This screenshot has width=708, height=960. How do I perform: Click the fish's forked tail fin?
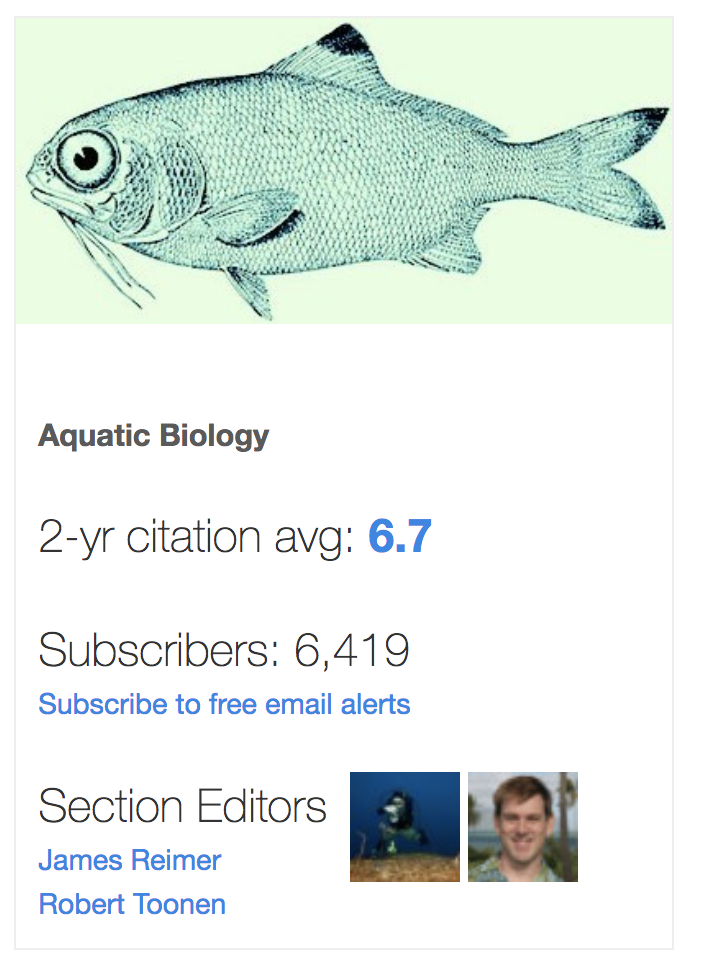coord(612,168)
